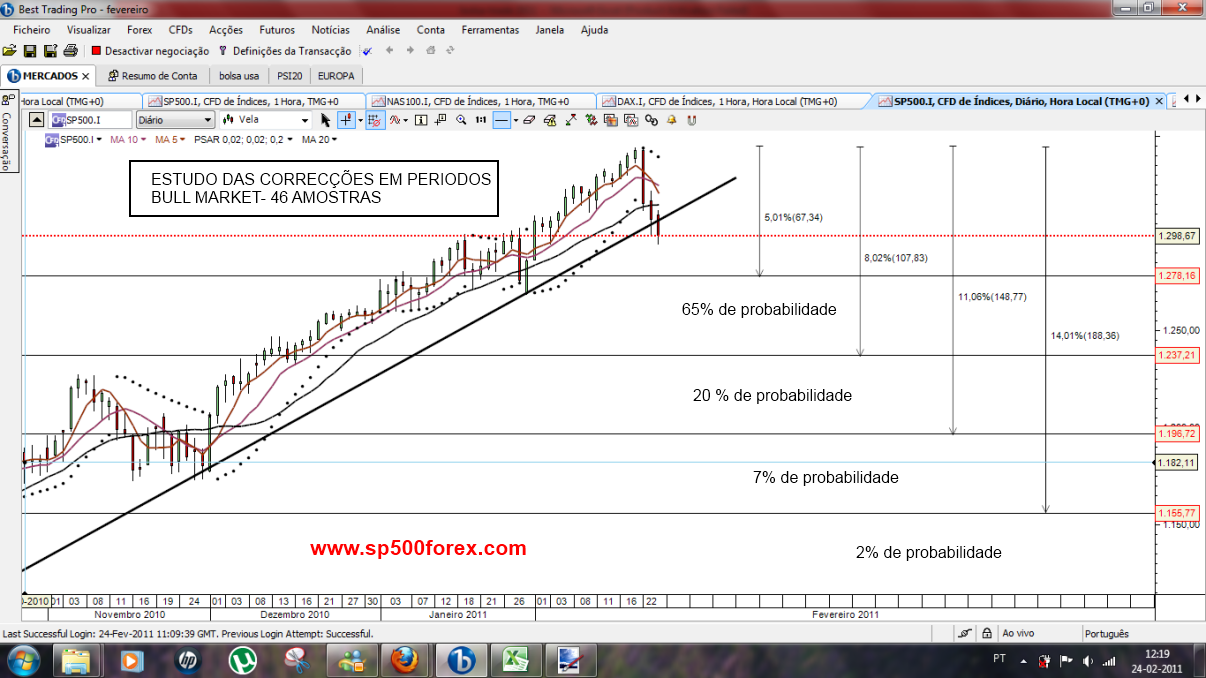Image resolution: width=1206 pixels, height=678 pixels.
Task: Reset chart scale with 1:1 icon
Action: [481, 120]
